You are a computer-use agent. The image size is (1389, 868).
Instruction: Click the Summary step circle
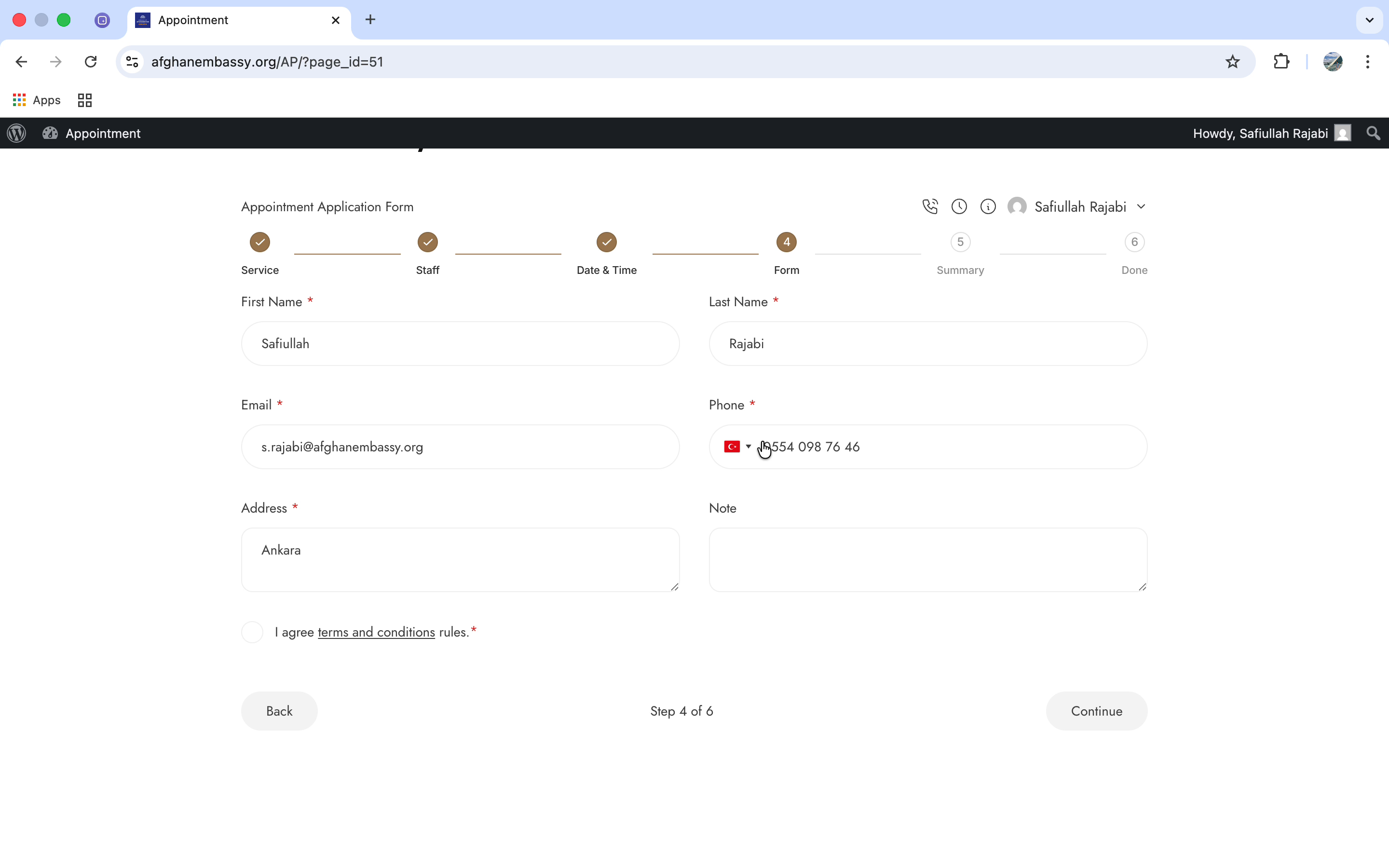960,242
